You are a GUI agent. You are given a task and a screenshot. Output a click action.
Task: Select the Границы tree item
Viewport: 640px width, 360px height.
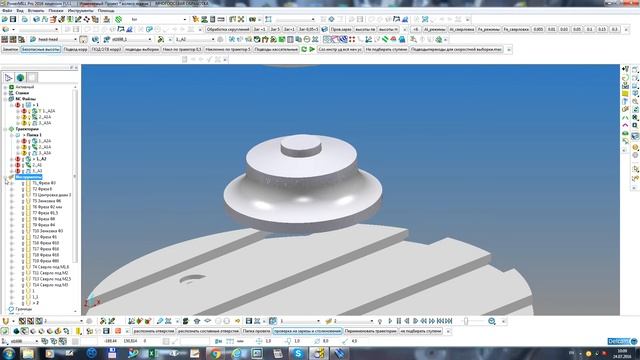click(23, 309)
